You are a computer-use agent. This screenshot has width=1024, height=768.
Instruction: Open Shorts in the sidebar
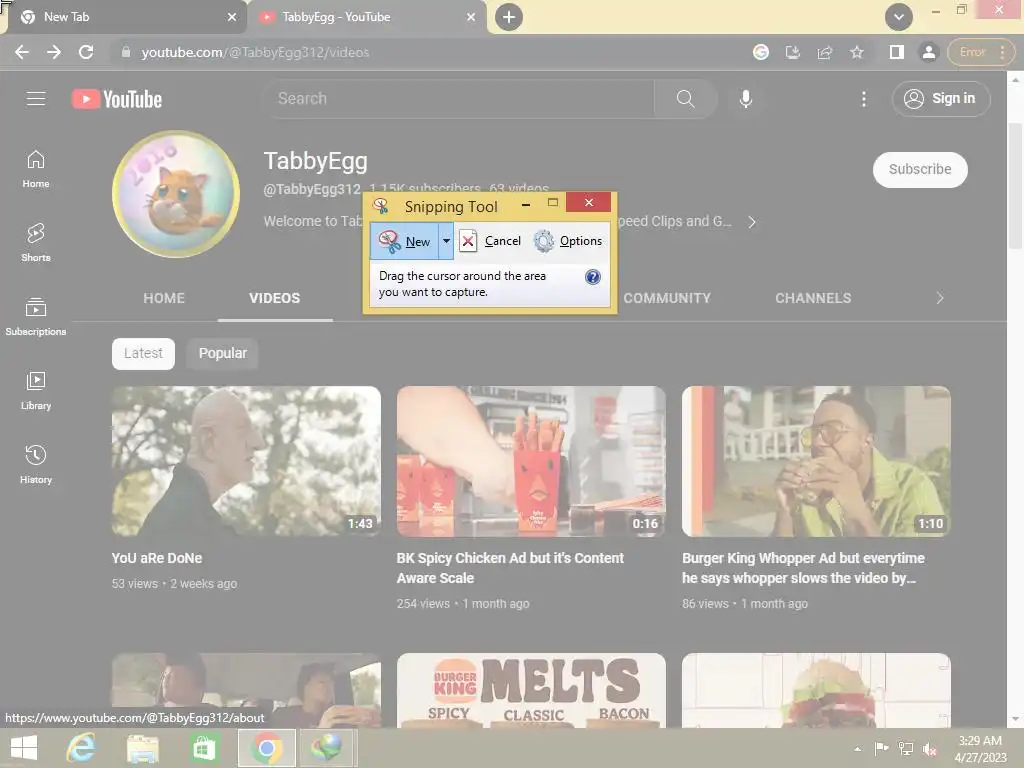click(x=36, y=242)
